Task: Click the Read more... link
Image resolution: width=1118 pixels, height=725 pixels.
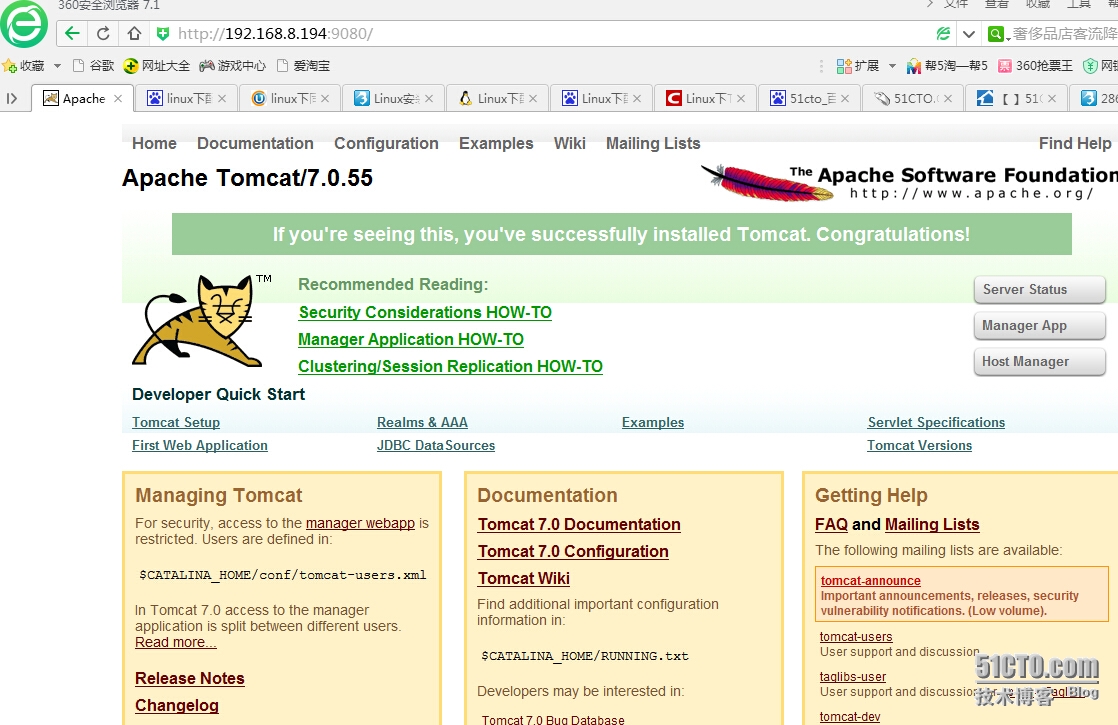Action: point(175,642)
